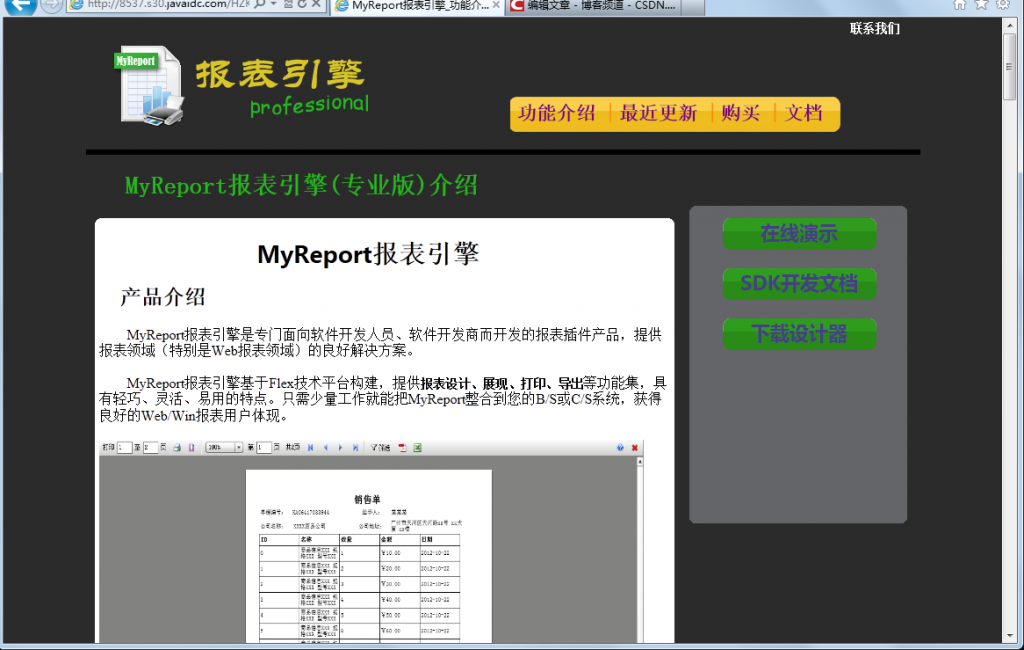The width and height of the screenshot is (1024, 650).
Task: Go to next page in report viewer
Action: pyautogui.click(x=341, y=447)
